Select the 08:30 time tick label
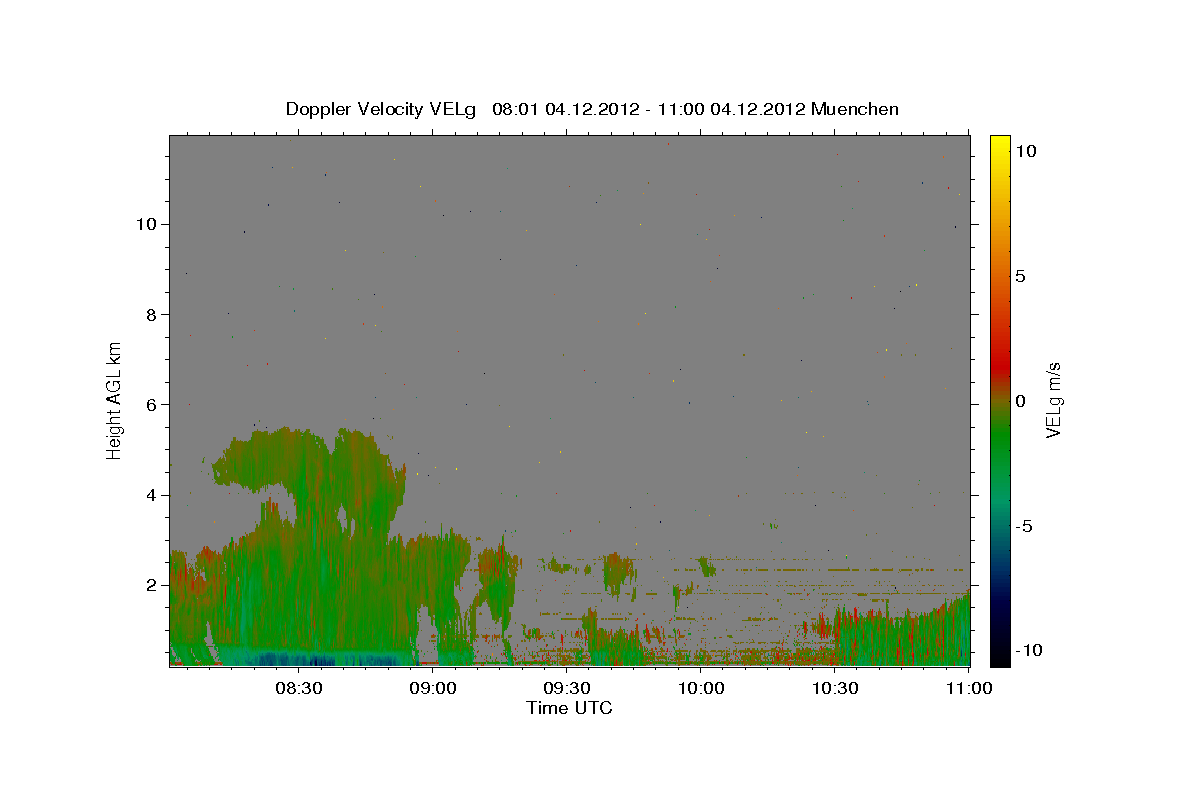1200x800 pixels. click(x=298, y=688)
